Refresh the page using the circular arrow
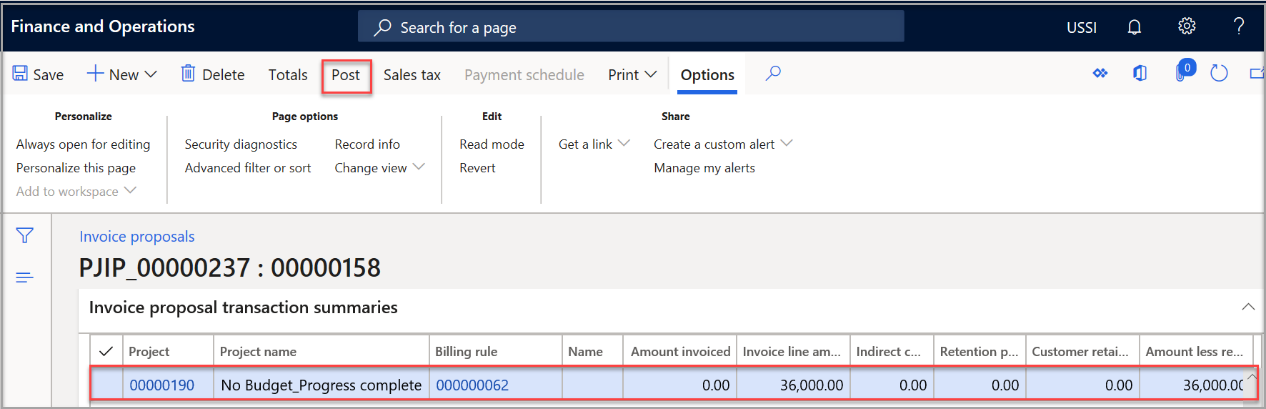The width and height of the screenshot is (1266, 409). click(1218, 74)
